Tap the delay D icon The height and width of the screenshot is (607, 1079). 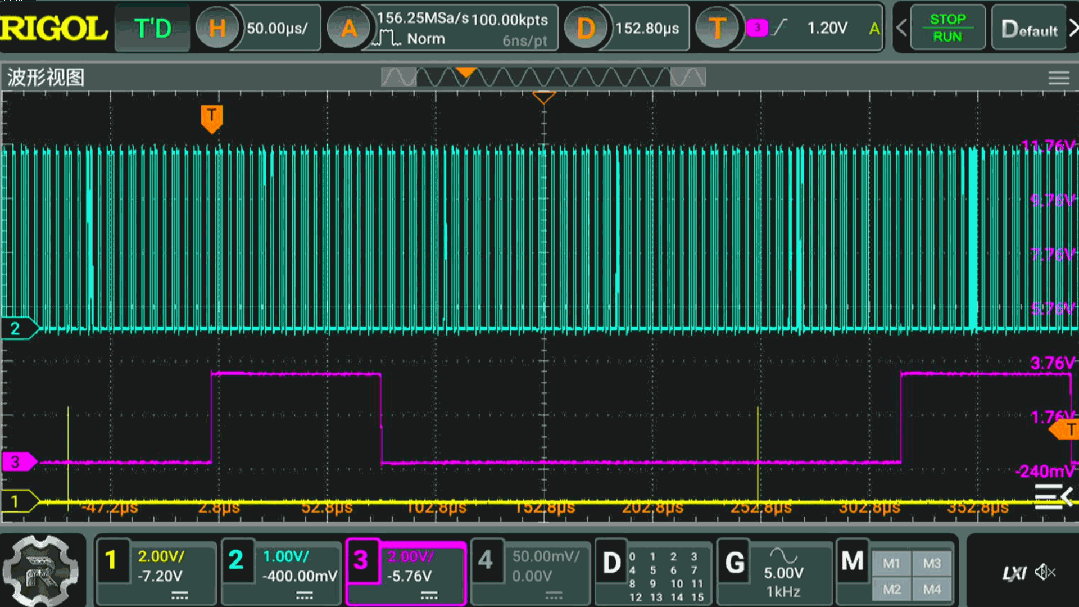[586, 28]
